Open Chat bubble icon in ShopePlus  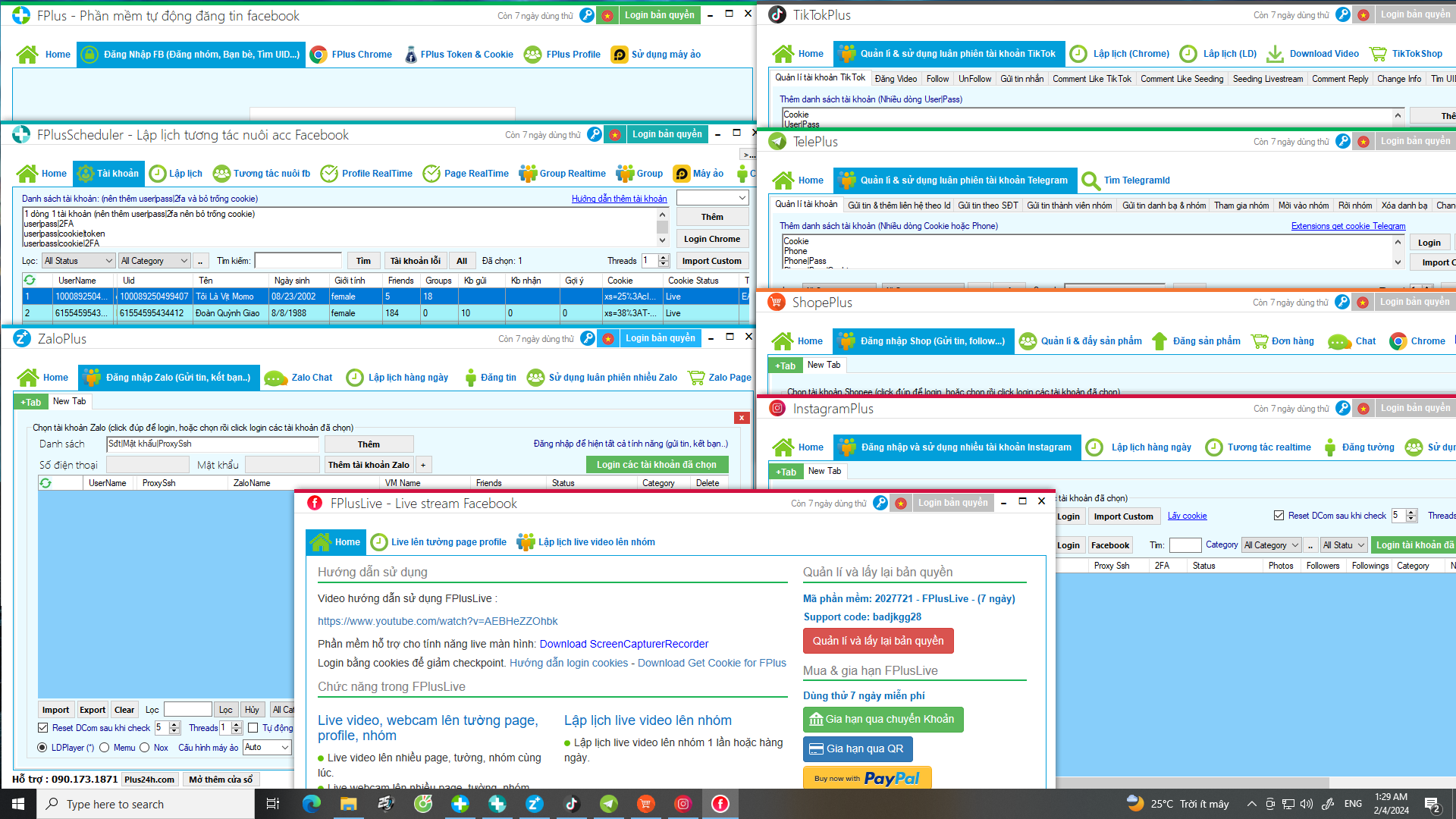pyautogui.click(x=1339, y=342)
